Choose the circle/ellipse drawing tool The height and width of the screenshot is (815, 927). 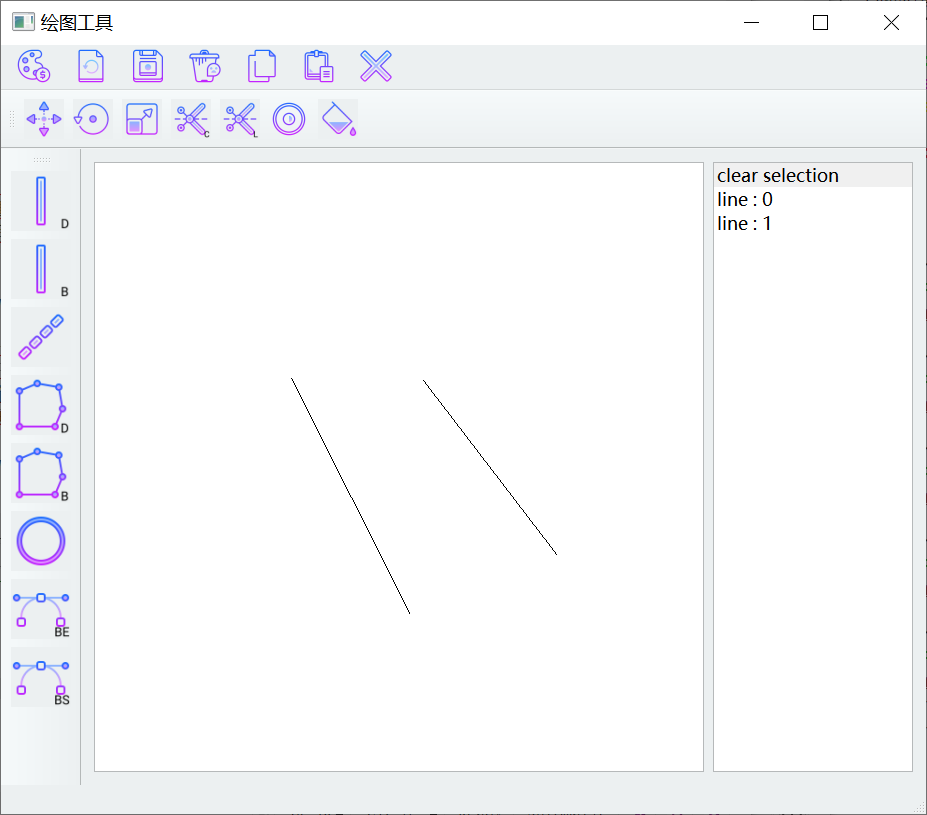[41, 541]
